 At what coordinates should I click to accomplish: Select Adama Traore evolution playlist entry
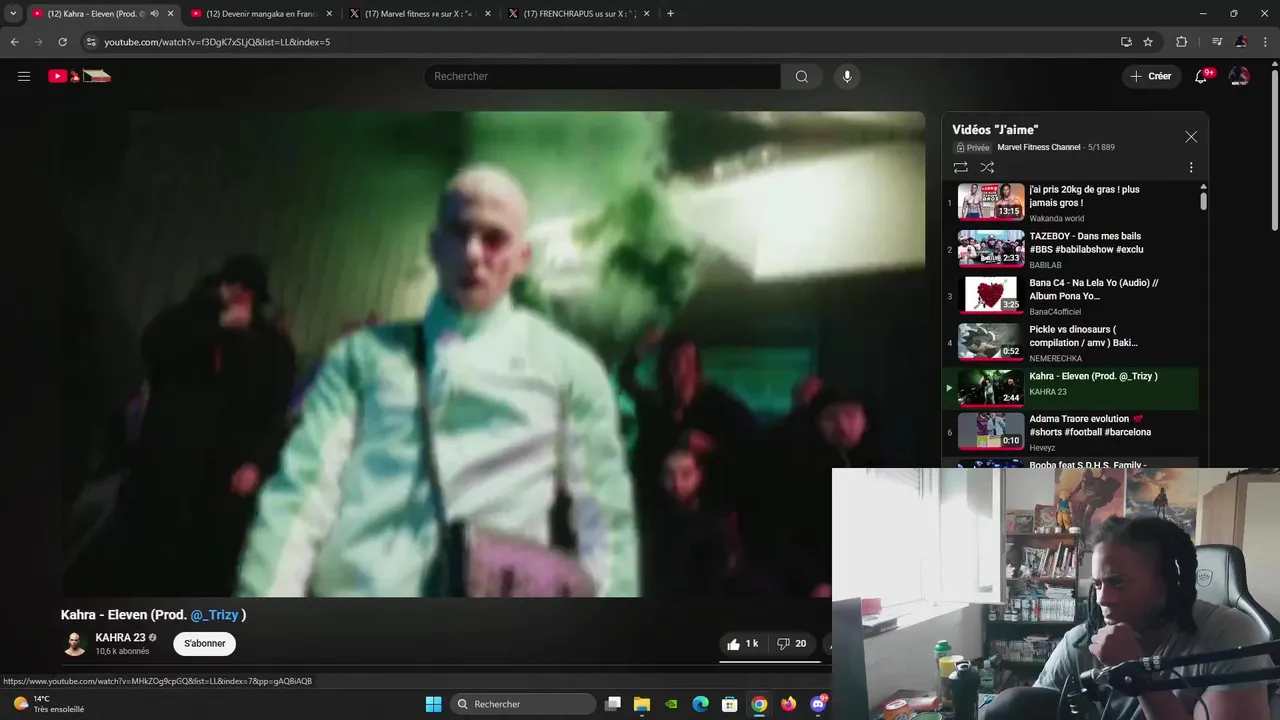point(1070,432)
